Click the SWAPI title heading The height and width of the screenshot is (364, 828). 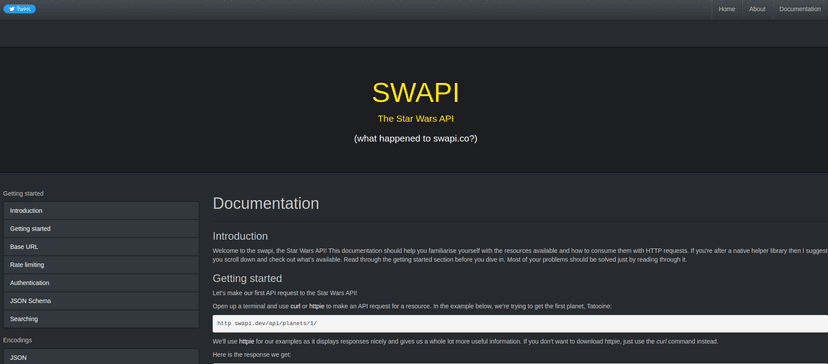tap(416, 93)
